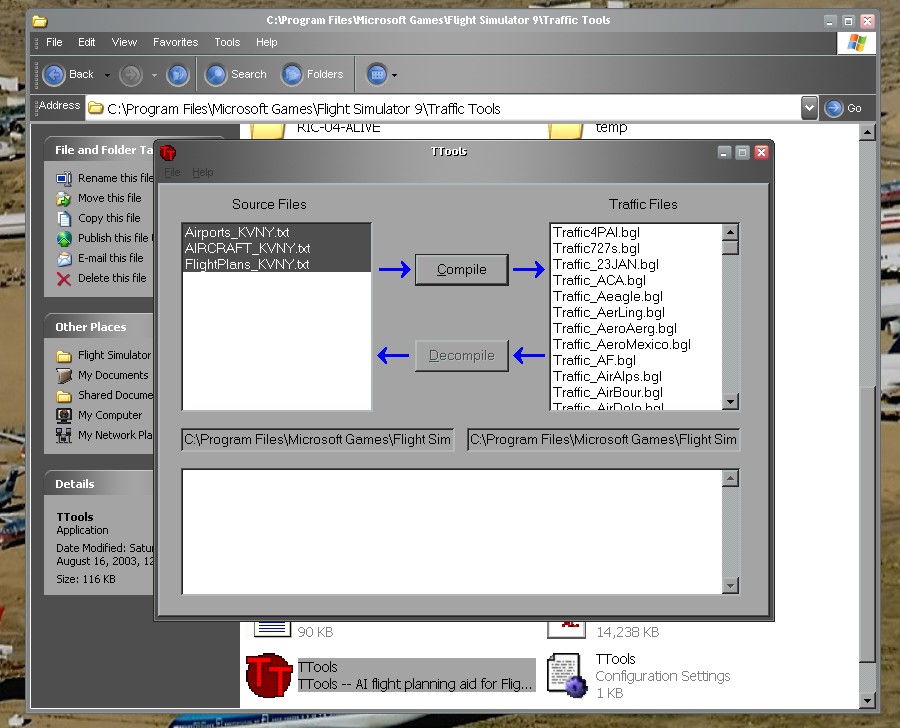Select Airports_KVNY.txt source file
The image size is (900, 728).
click(x=276, y=232)
